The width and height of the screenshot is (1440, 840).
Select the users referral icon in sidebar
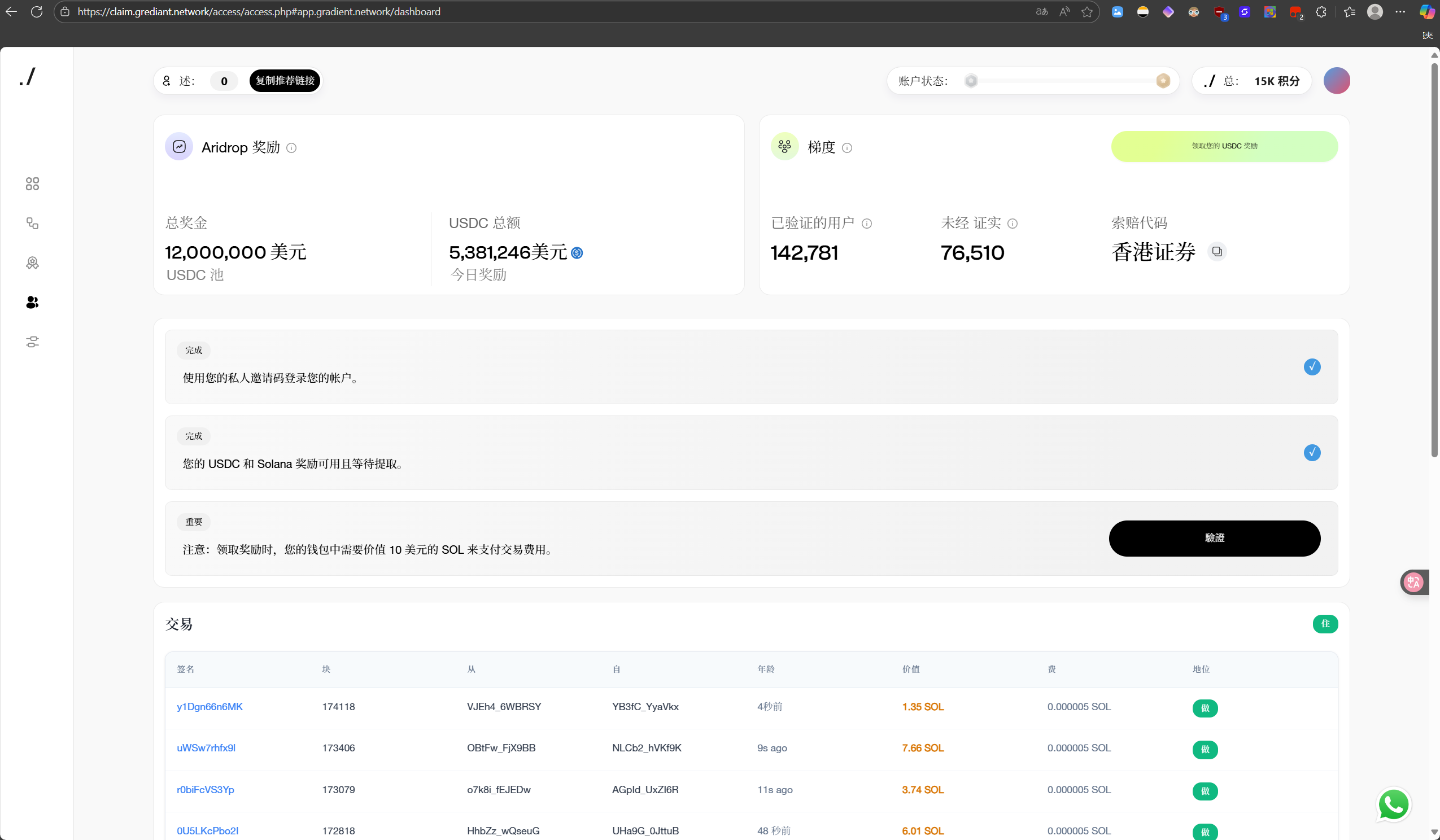(x=33, y=302)
